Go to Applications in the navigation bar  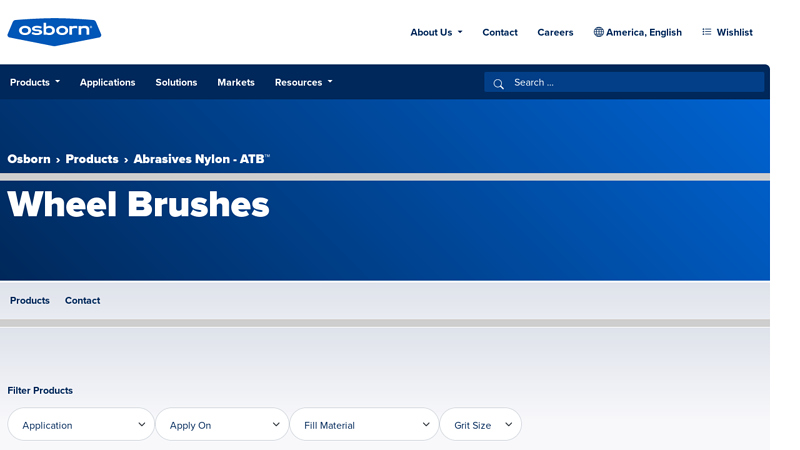point(107,82)
